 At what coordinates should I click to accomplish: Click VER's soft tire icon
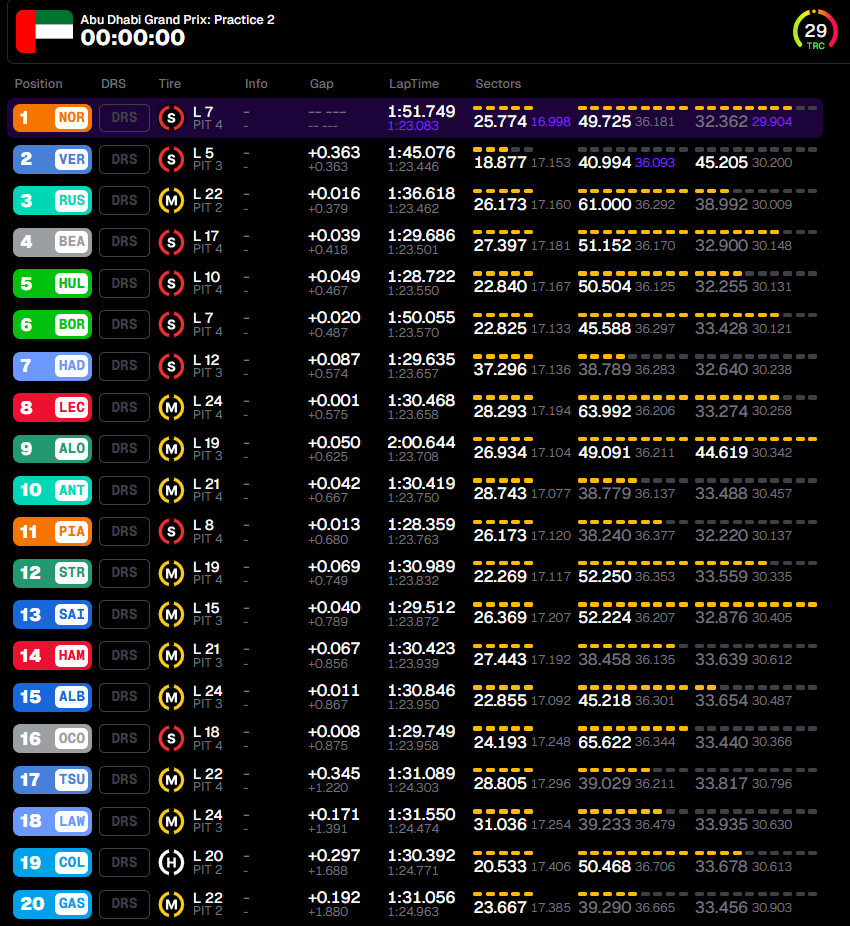pyautogui.click(x=171, y=159)
